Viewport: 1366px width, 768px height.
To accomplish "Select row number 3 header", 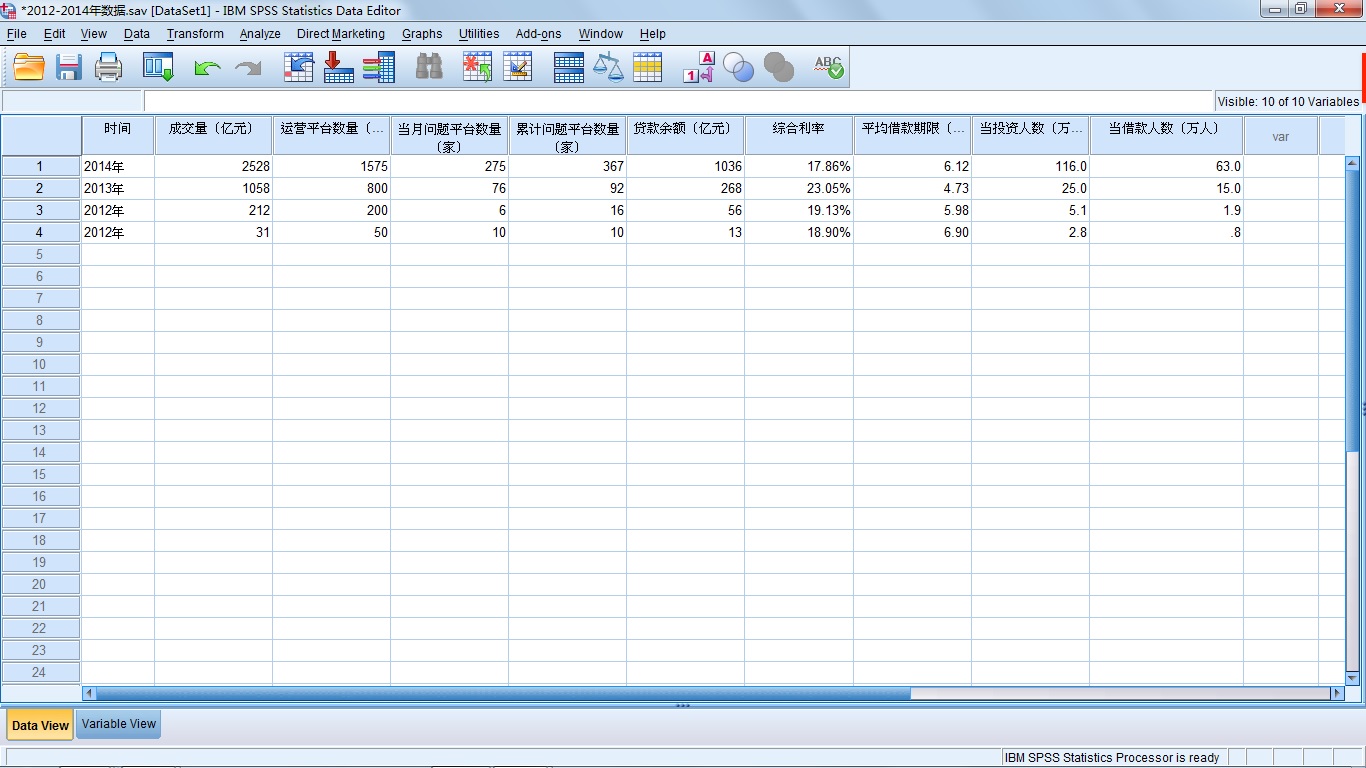I will pyautogui.click(x=40, y=210).
